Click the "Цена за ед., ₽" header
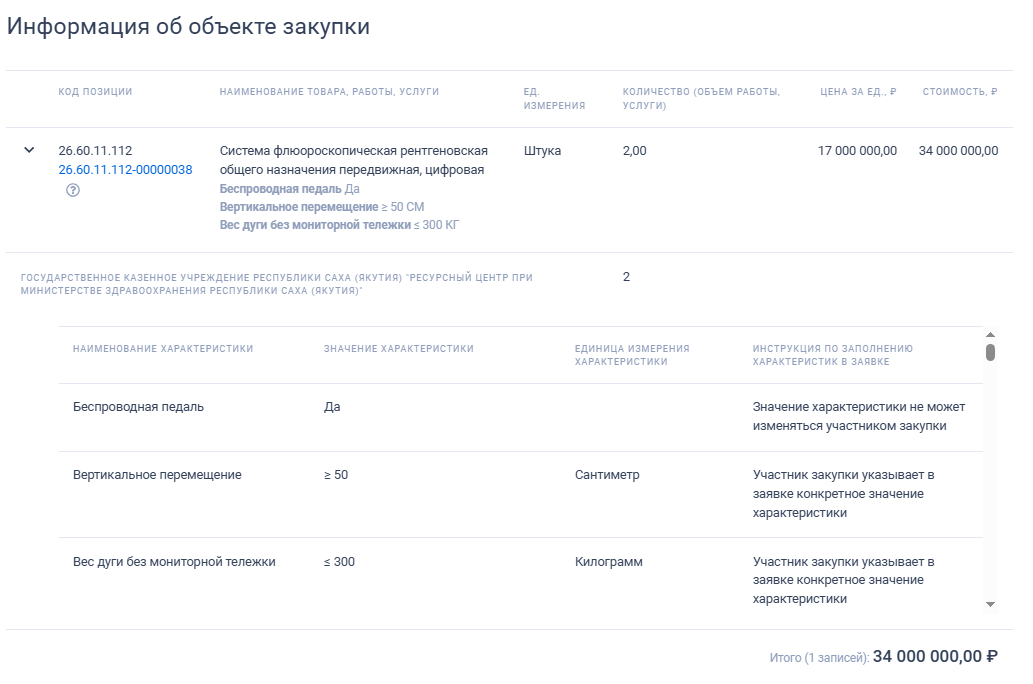Image resolution: width=1033 pixels, height=684 pixels. click(x=858, y=92)
